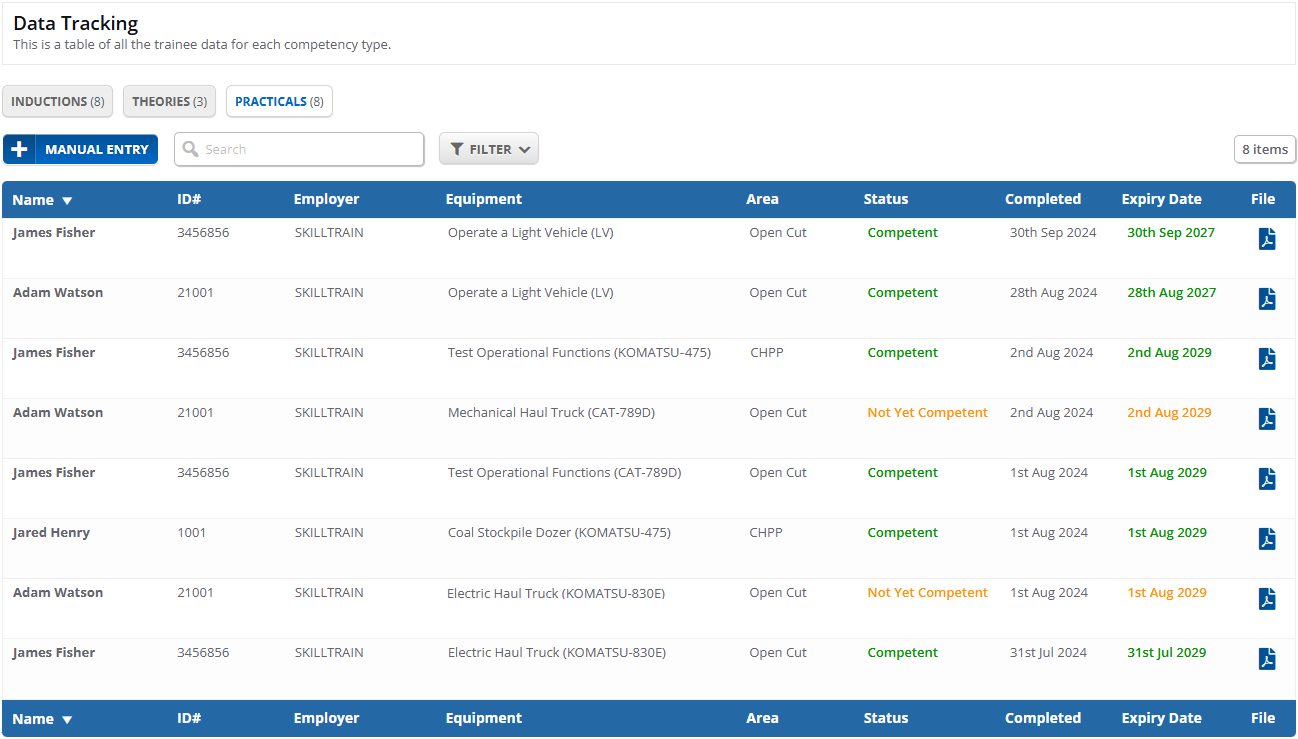Open Adam Watson's Mechanical Haul Truck PDF file

pos(1266,419)
